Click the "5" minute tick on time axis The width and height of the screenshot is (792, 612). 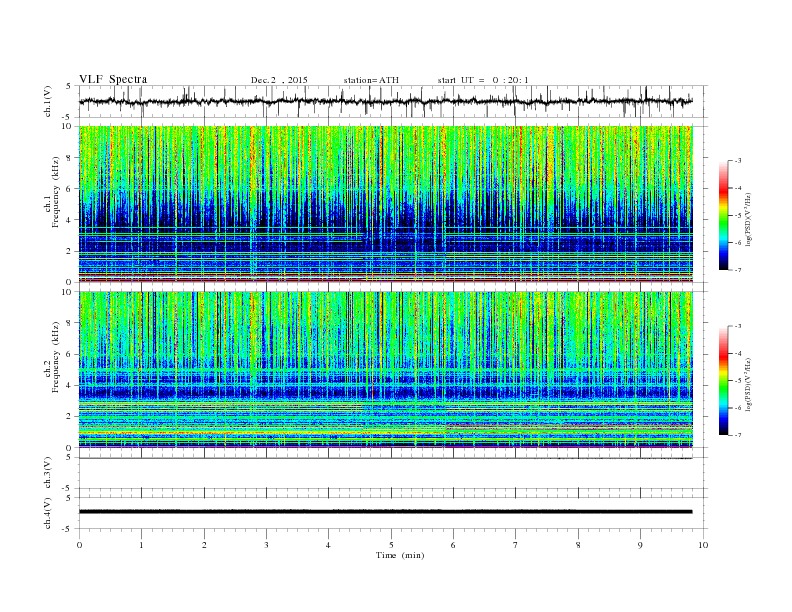[x=391, y=545]
